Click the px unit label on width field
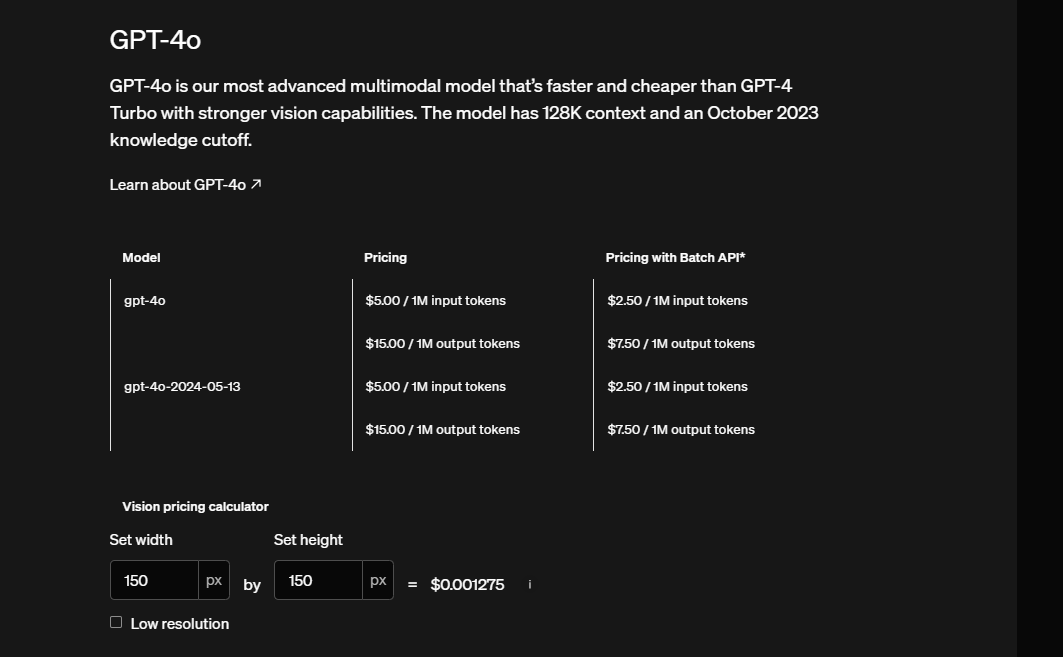 [212, 580]
